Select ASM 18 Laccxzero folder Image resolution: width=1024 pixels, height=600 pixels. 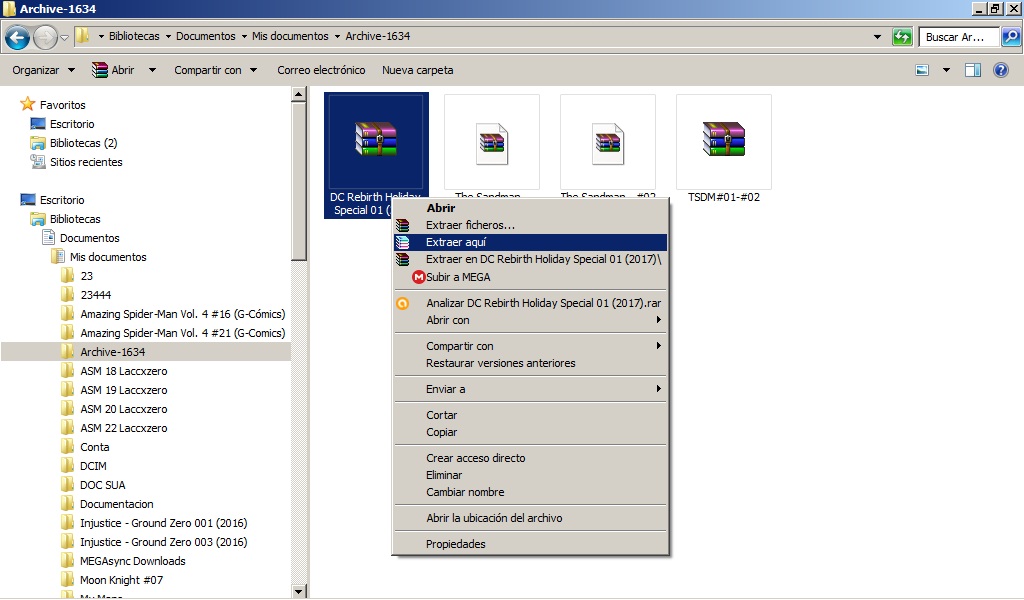tap(123, 370)
